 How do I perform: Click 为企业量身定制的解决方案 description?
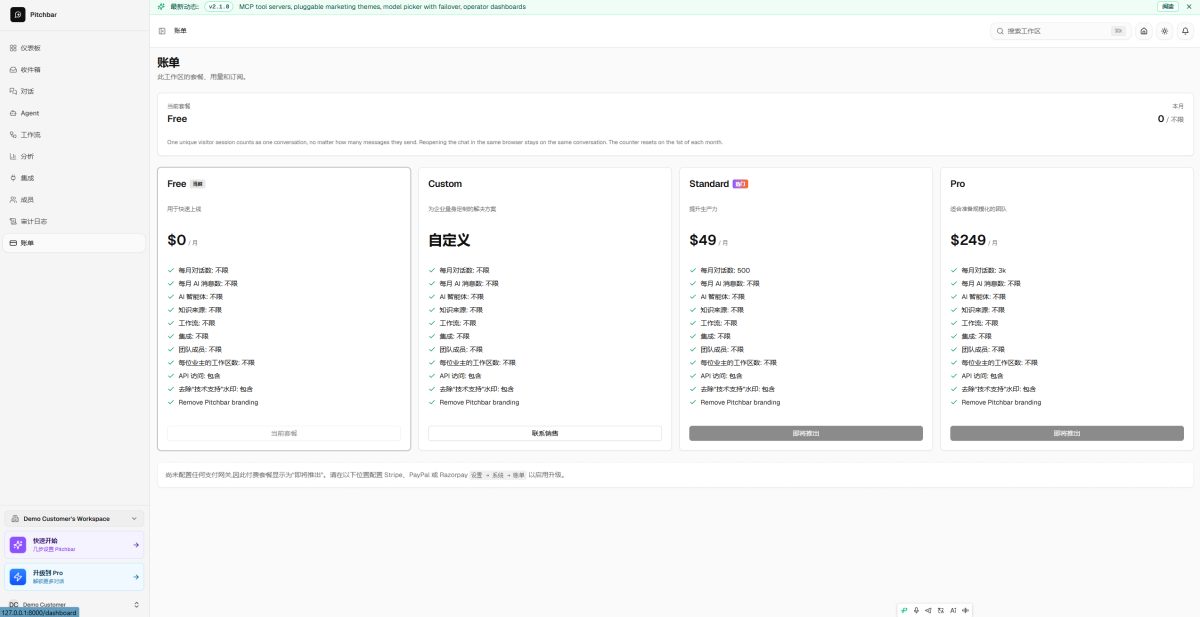coord(462,209)
